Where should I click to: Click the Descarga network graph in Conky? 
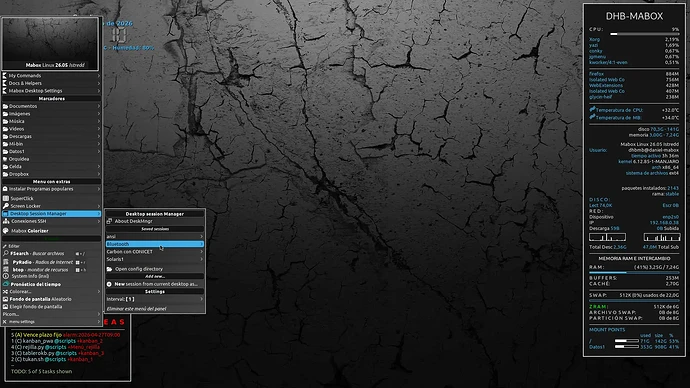click(607, 237)
